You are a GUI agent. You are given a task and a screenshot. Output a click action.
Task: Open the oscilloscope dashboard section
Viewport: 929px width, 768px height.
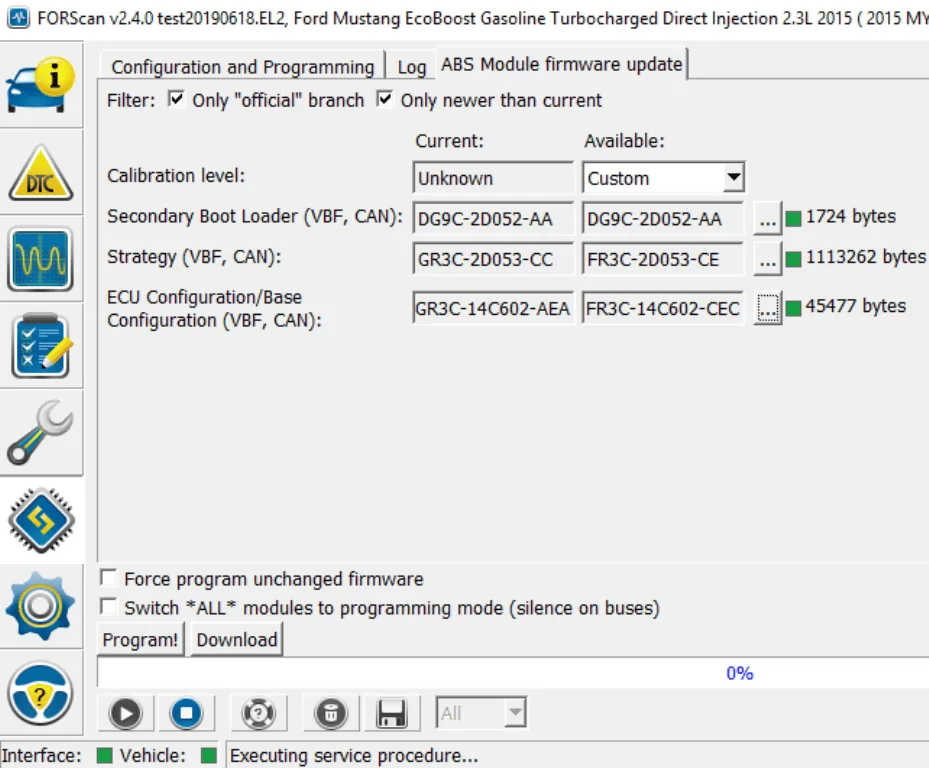click(x=41, y=260)
